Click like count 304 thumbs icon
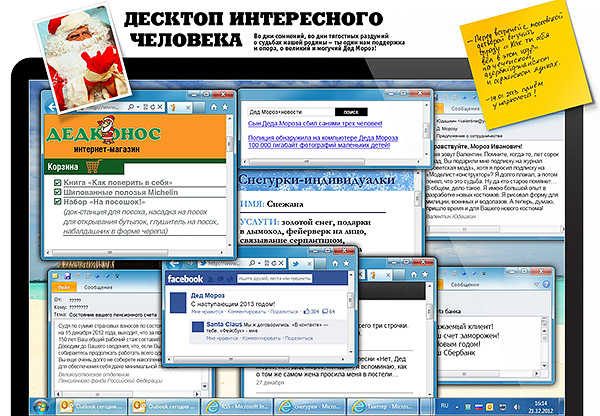Viewport: 600px width, 416px height. pyautogui.click(x=311, y=312)
